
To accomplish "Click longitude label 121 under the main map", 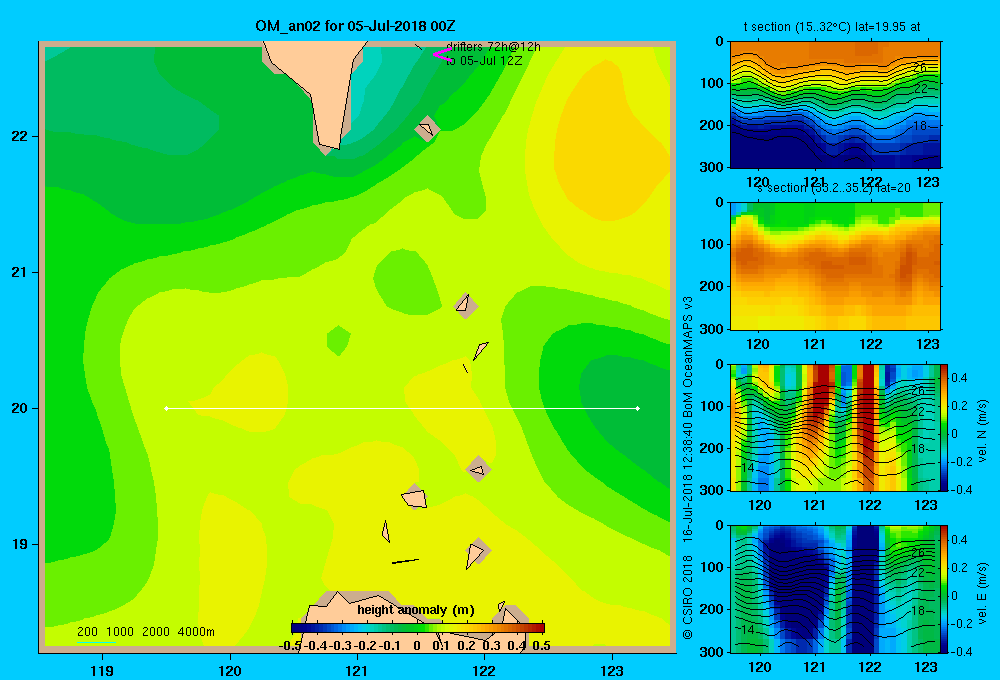I will click(x=357, y=670).
